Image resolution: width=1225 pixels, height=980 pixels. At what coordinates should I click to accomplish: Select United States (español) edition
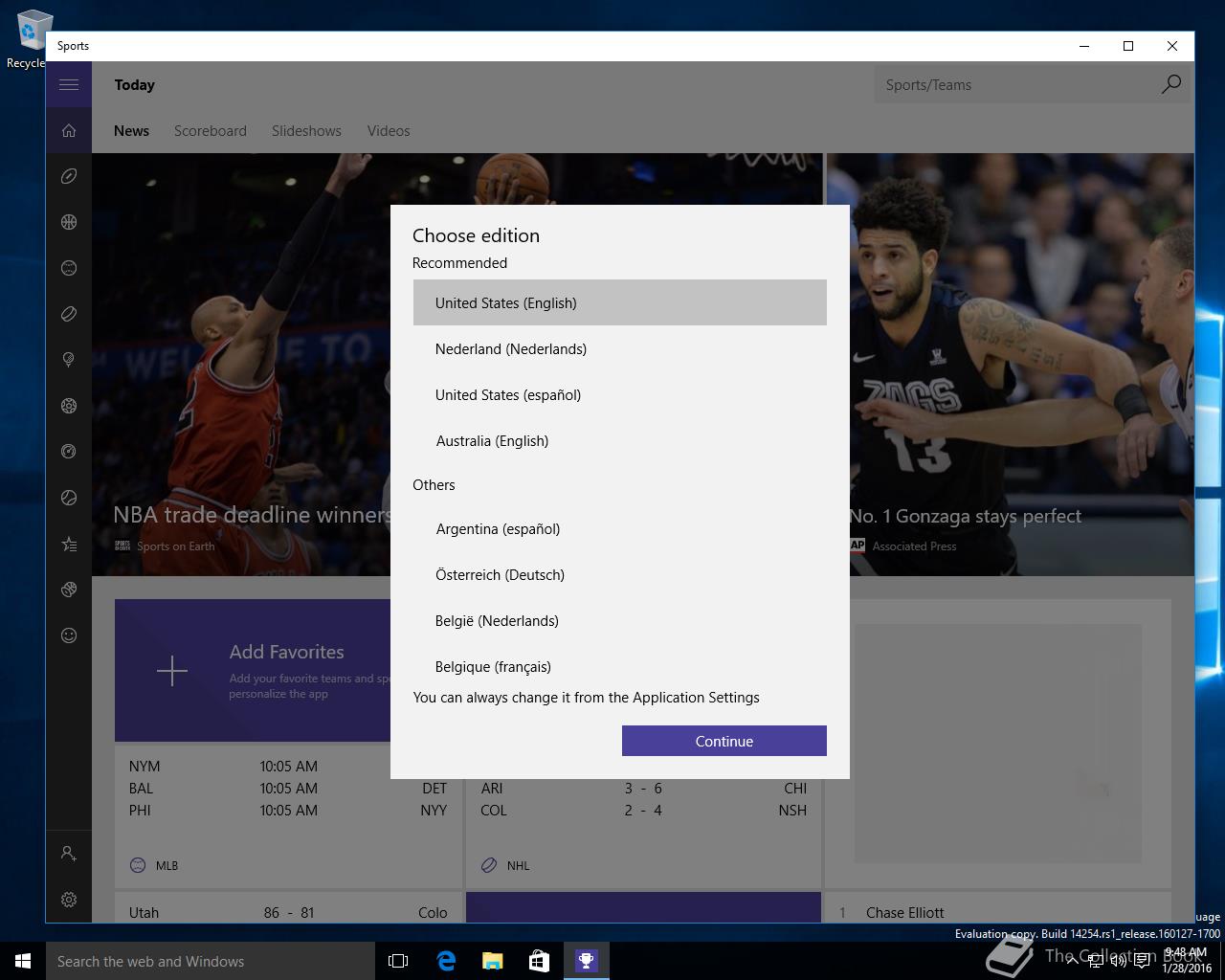click(x=620, y=394)
